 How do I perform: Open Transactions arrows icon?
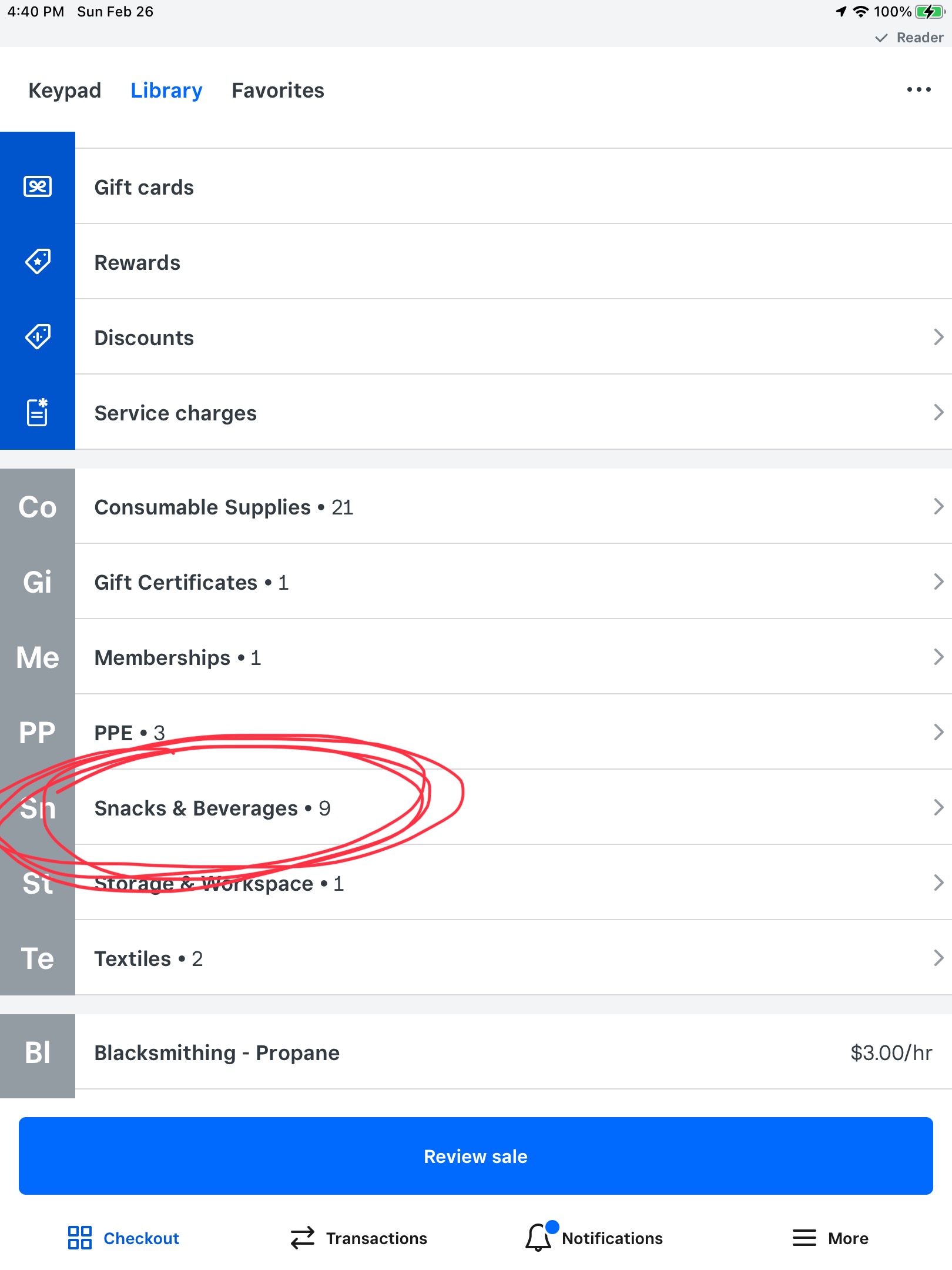303,1238
